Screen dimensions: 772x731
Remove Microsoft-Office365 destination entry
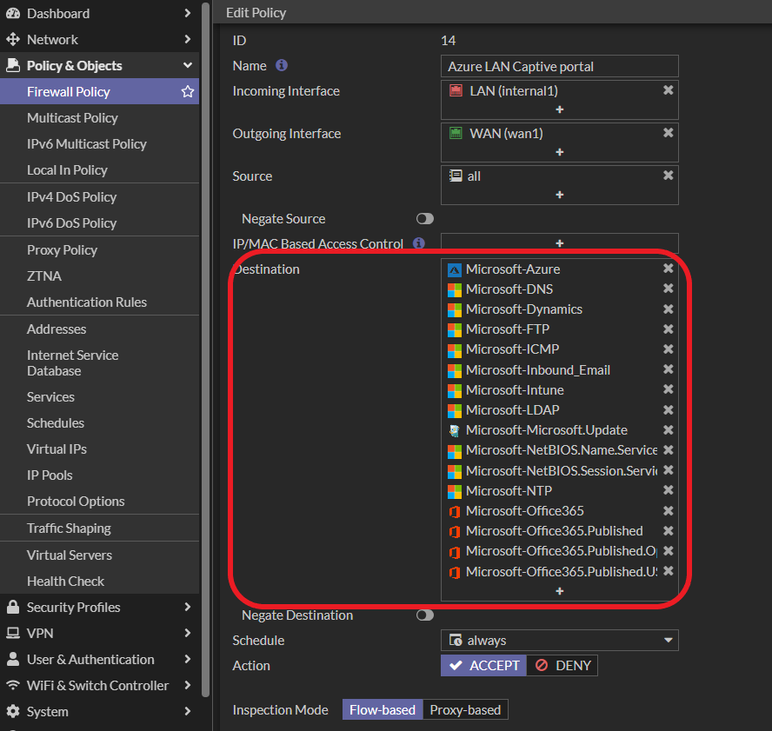click(668, 510)
